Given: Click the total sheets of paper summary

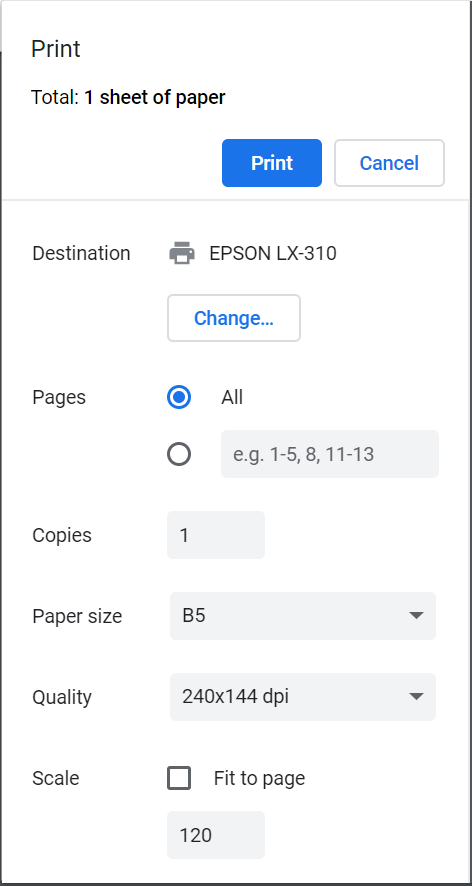Looking at the screenshot, I should pos(128,97).
